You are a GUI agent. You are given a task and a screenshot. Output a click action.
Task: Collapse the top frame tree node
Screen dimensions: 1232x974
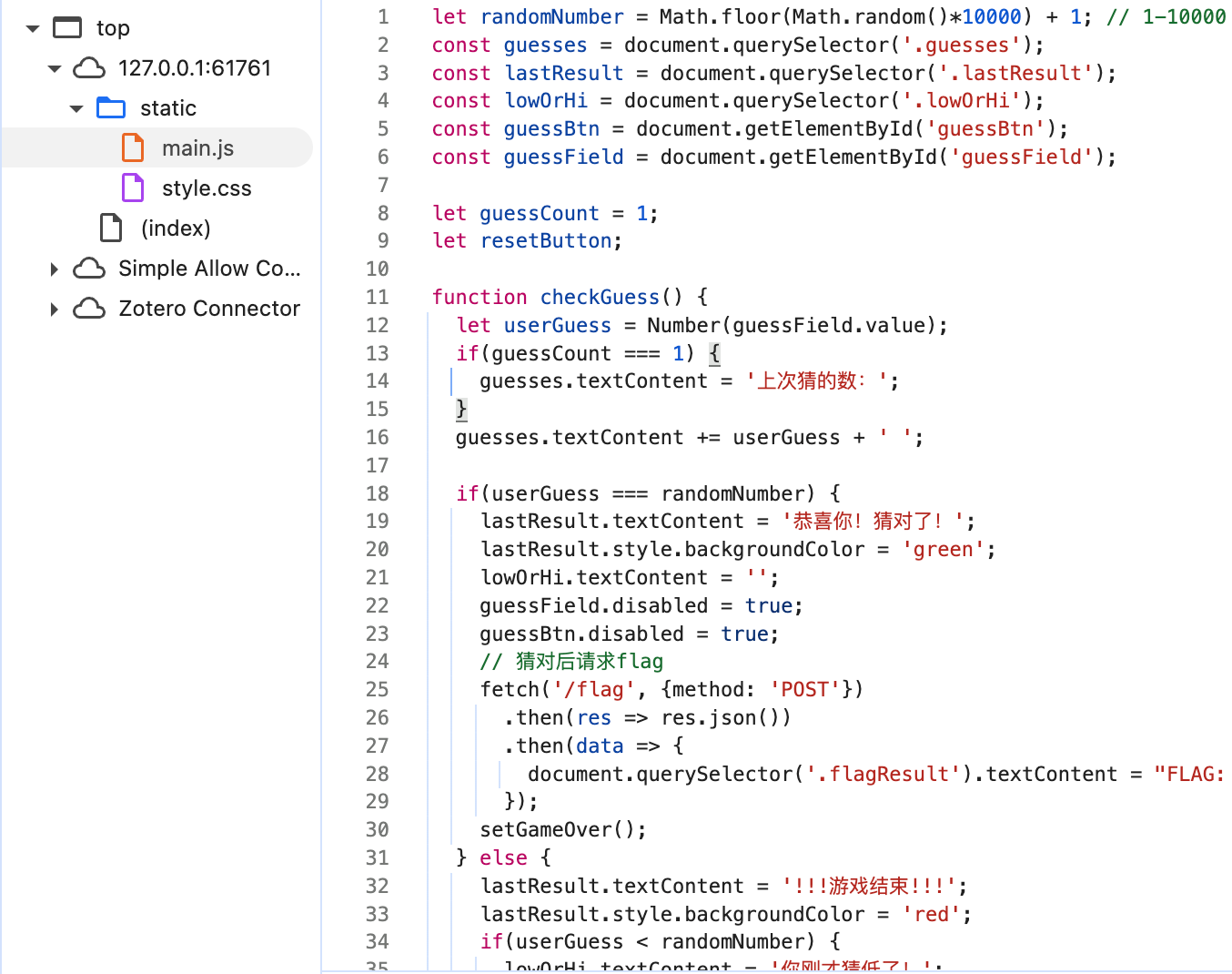tap(33, 28)
